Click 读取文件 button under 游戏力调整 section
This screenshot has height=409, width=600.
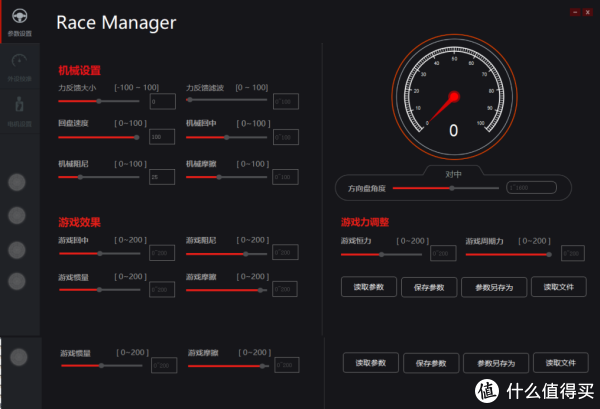559,287
